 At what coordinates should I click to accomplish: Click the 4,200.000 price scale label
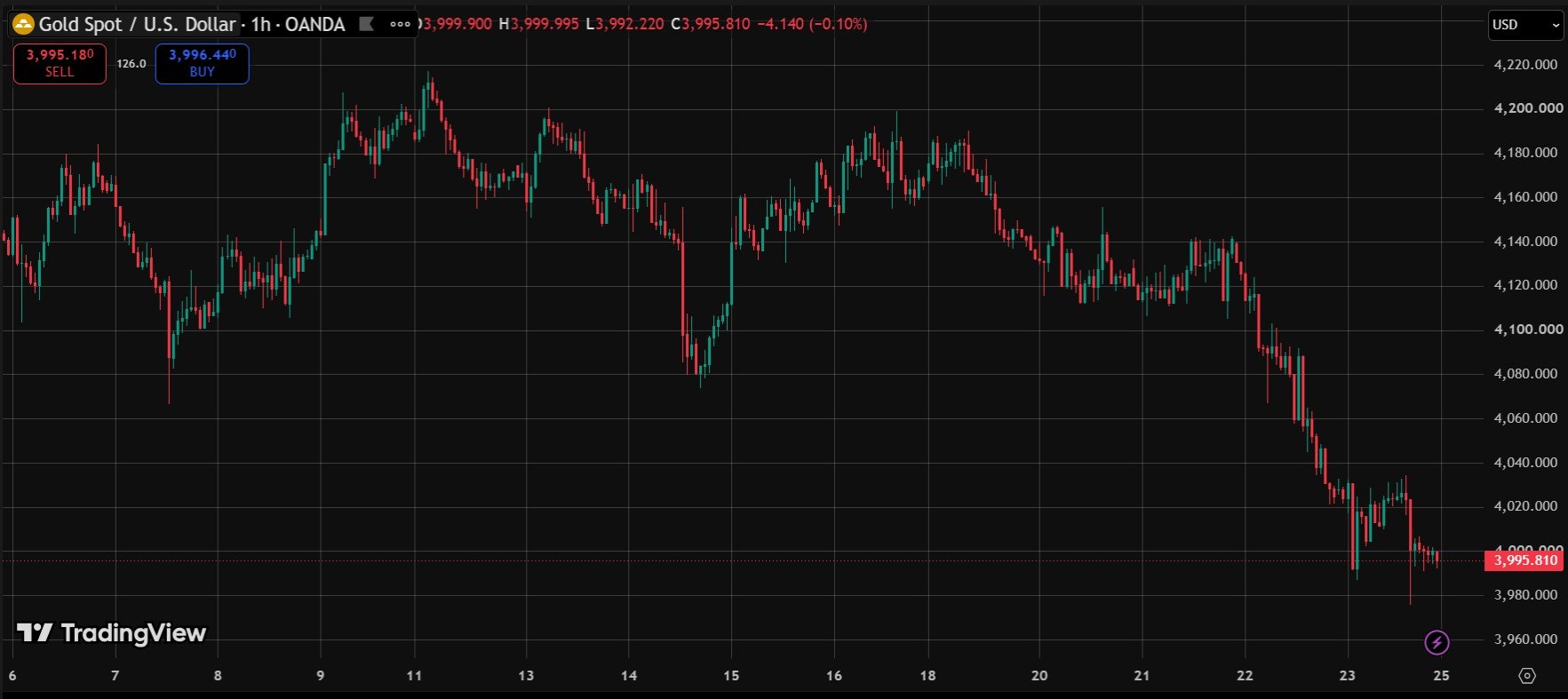[x=1528, y=108]
